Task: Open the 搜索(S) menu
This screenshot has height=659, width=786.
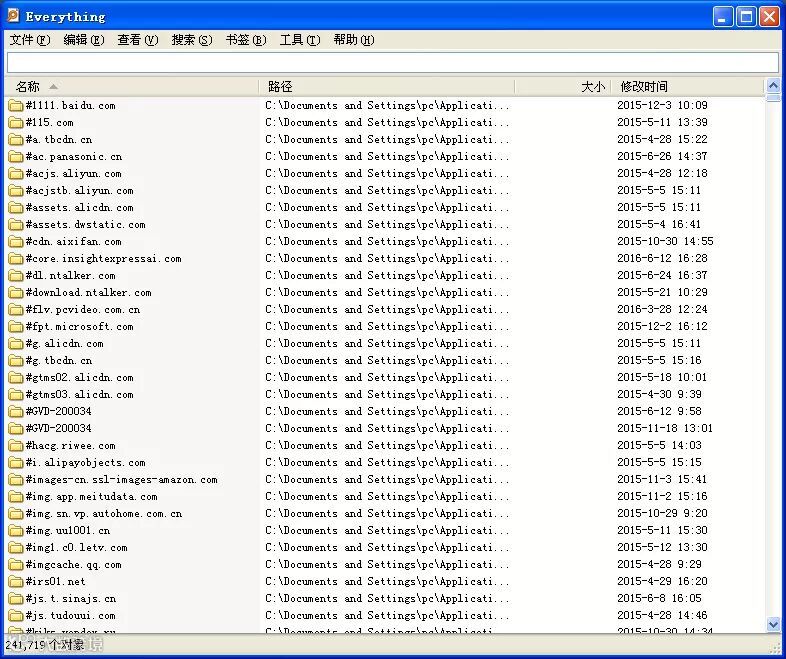Action: [x=191, y=40]
